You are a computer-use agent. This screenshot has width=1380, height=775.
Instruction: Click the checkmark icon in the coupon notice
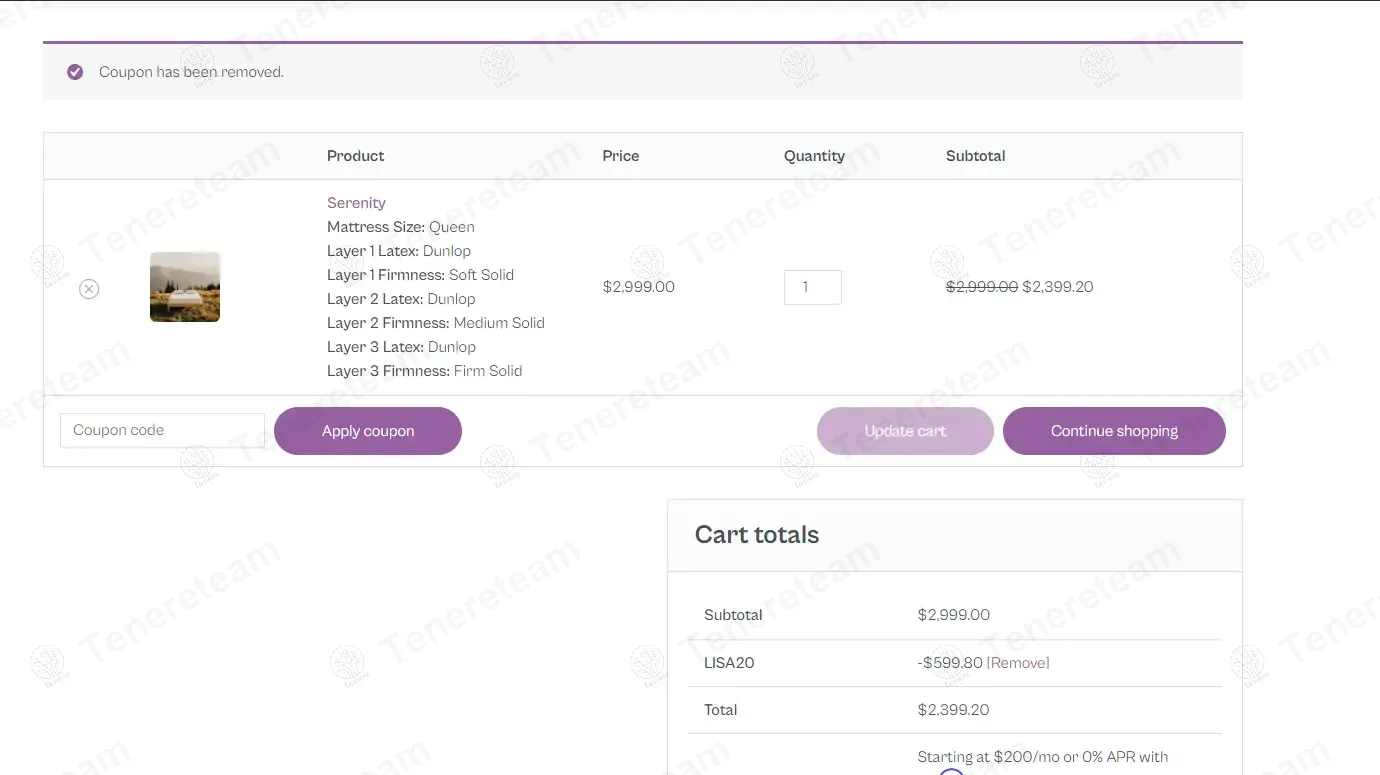click(x=75, y=72)
